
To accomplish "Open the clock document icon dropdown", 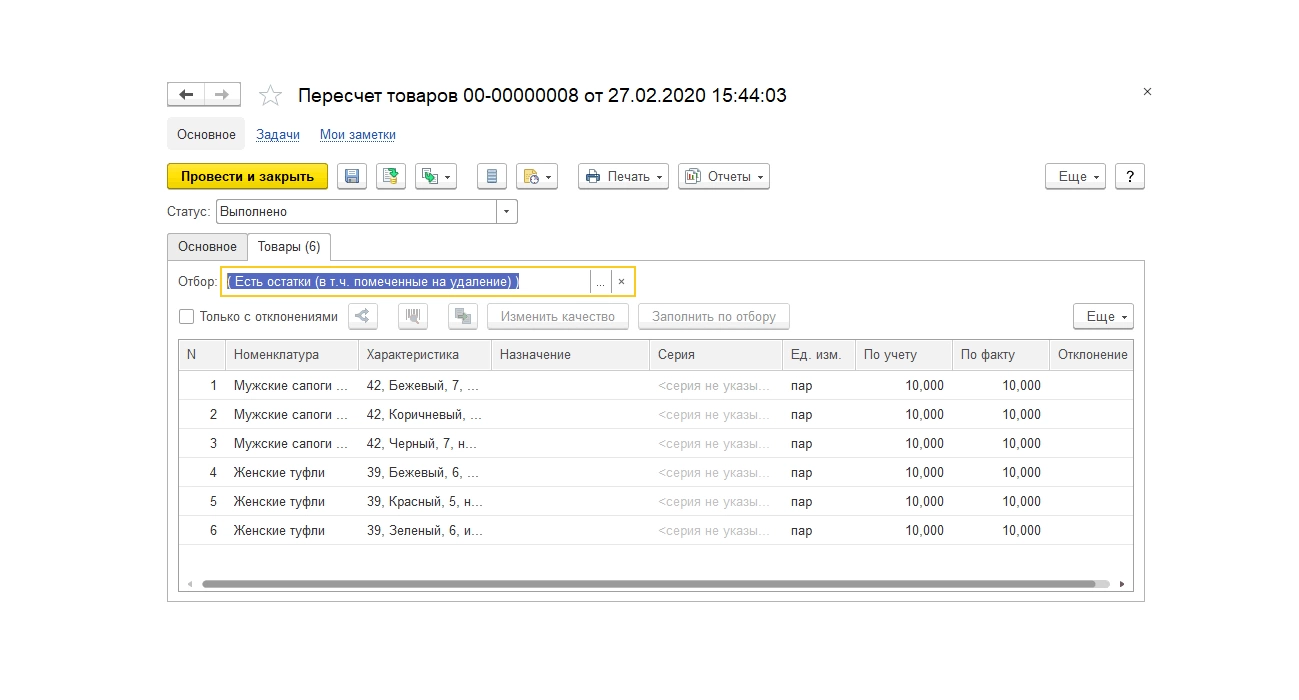I will 537,176.
